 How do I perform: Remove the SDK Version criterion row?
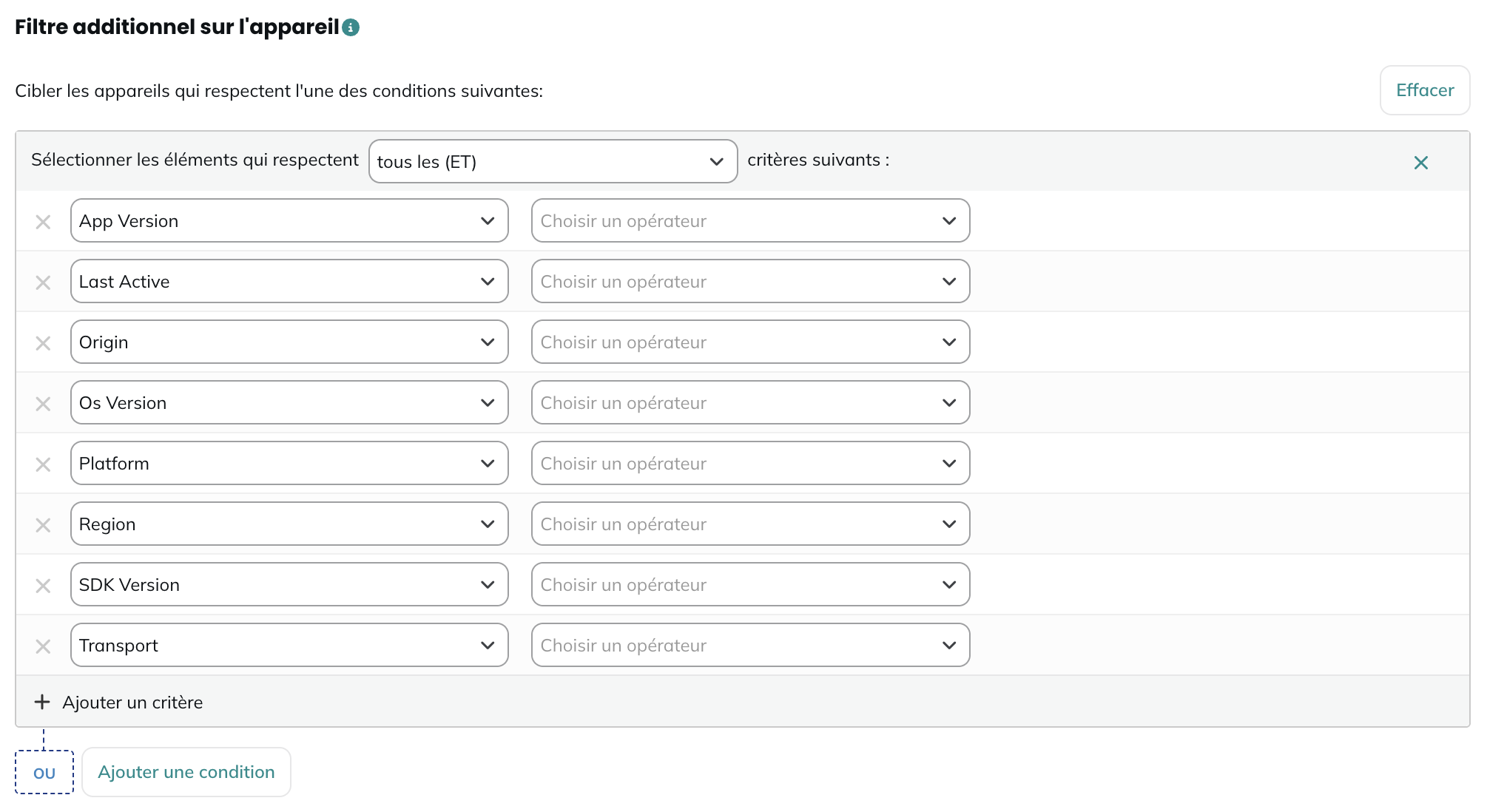[43, 586]
